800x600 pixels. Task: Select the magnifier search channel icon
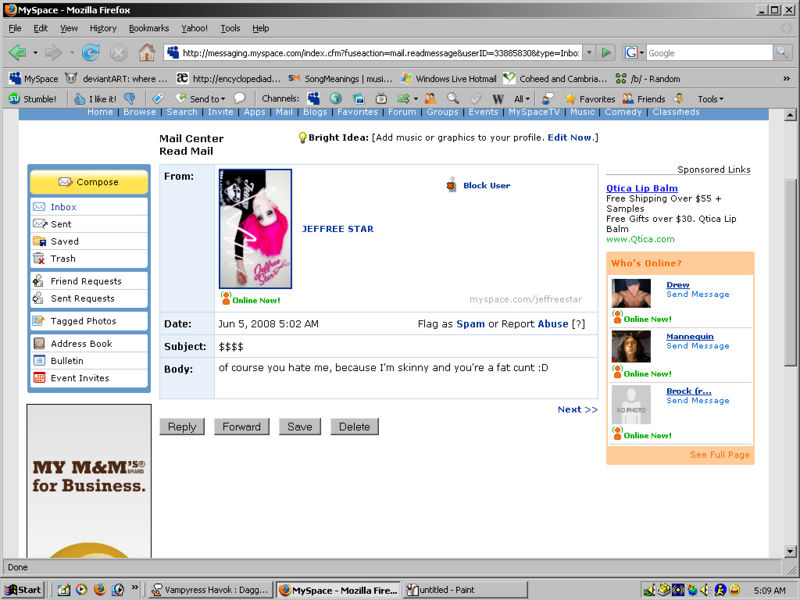pyautogui.click(x=453, y=98)
